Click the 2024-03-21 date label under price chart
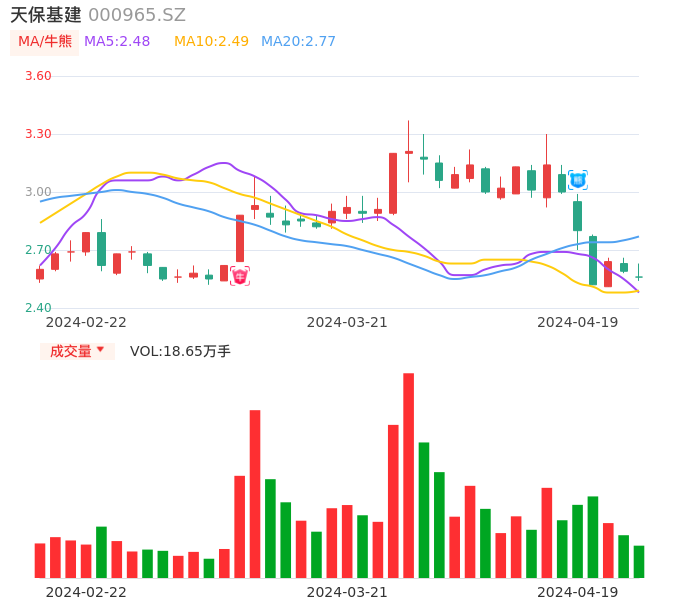The width and height of the screenshot is (686, 606). (x=347, y=322)
